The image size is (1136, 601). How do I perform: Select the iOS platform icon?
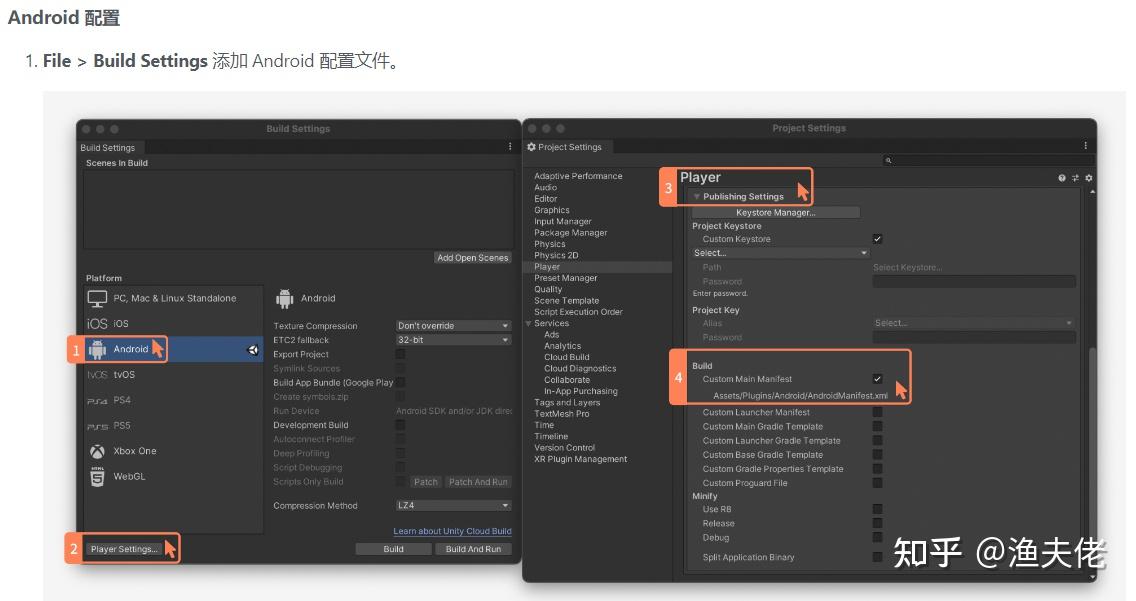(x=98, y=323)
